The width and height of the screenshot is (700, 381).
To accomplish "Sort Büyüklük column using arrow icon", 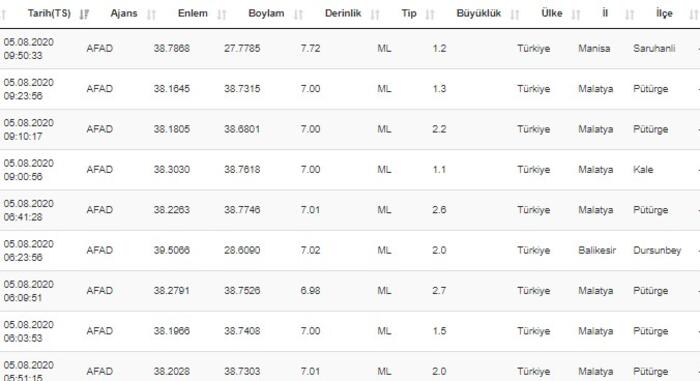I will point(515,15).
